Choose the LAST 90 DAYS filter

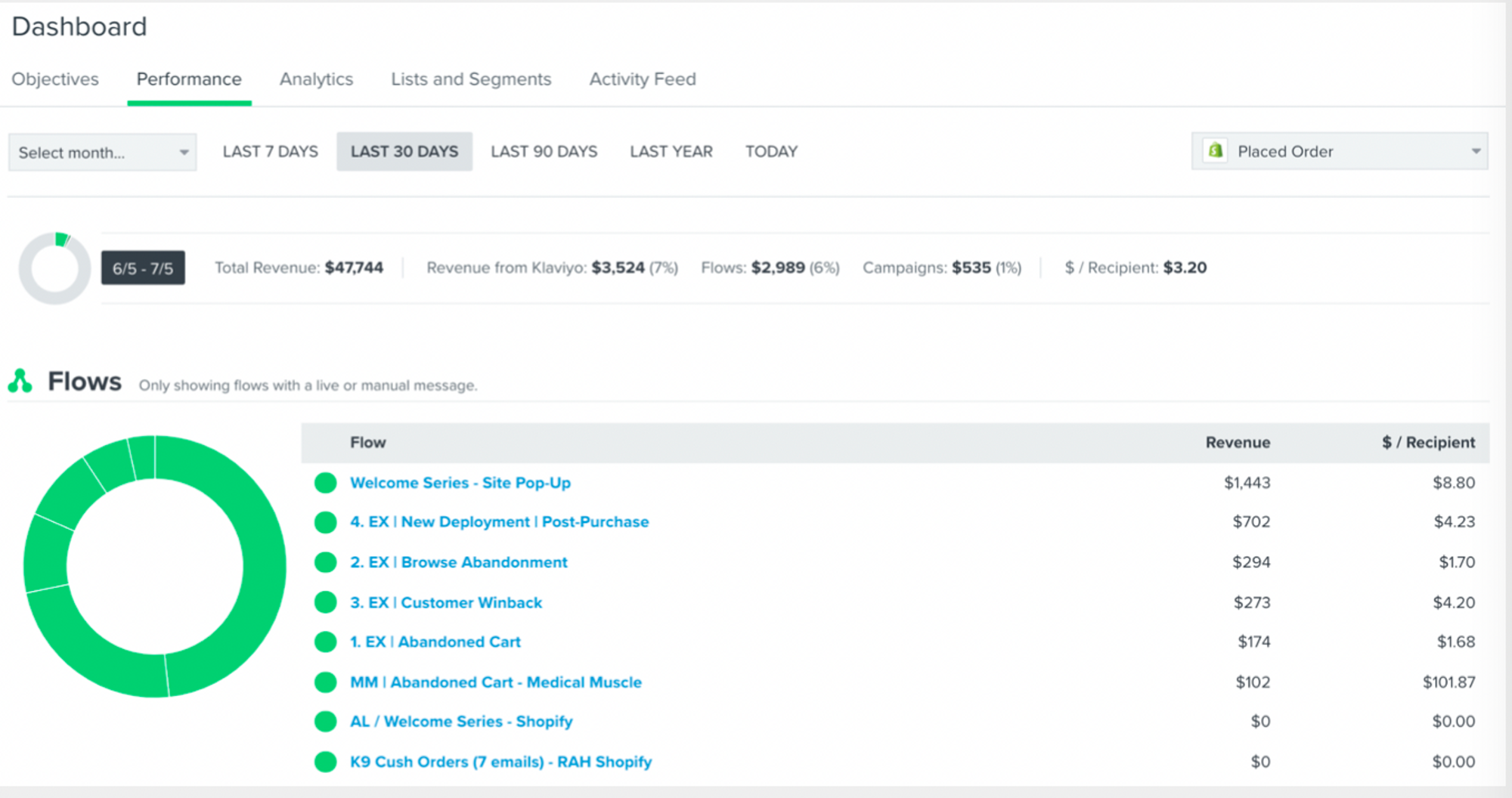pyautogui.click(x=544, y=151)
